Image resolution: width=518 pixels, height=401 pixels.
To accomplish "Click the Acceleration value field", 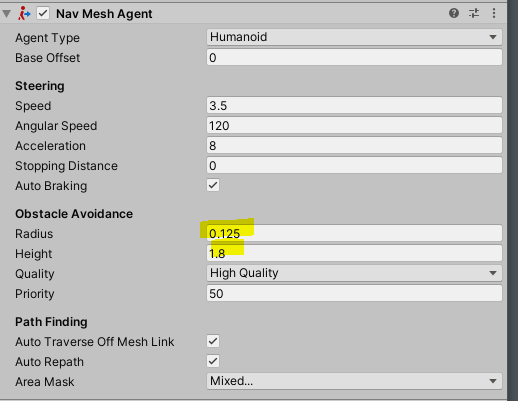I will tap(354, 146).
